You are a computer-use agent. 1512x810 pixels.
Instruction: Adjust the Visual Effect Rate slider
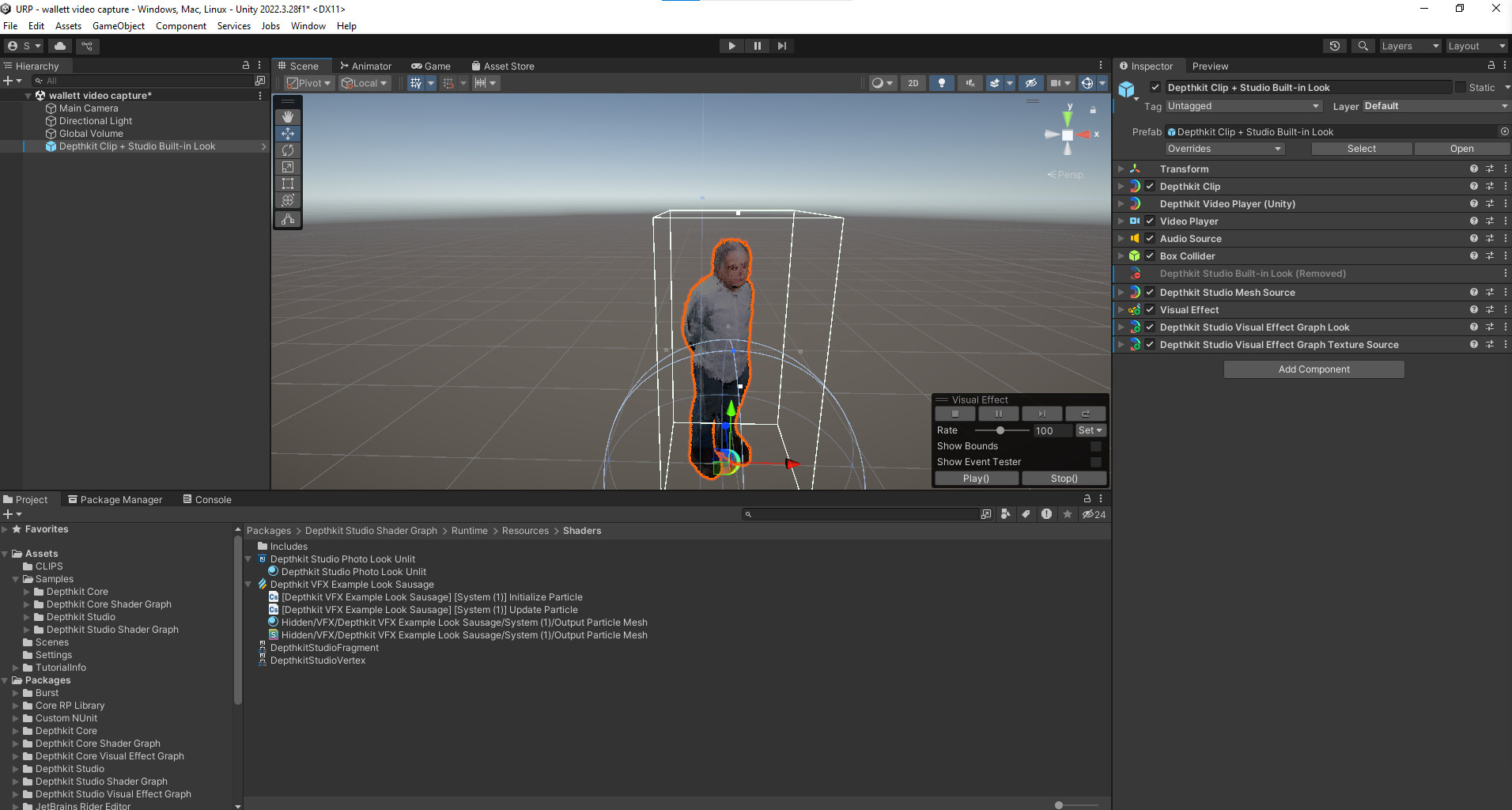pyautogui.click(x=1000, y=430)
